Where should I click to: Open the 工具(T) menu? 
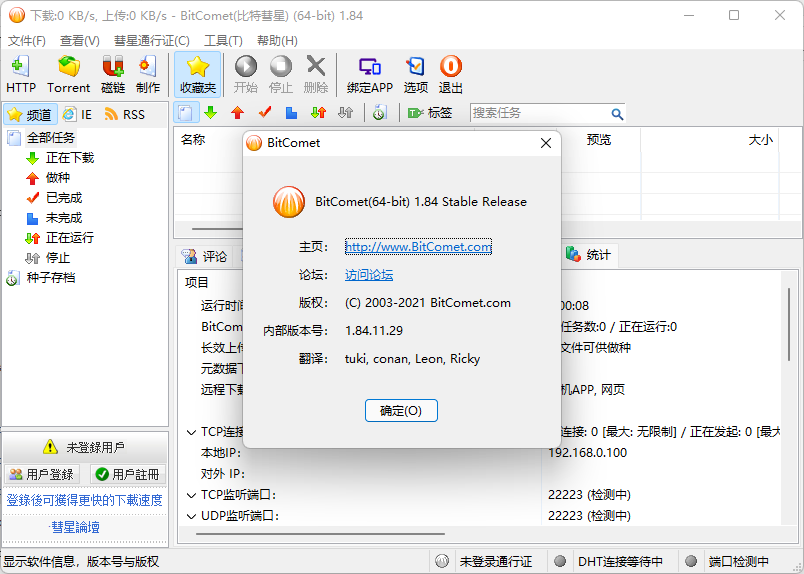(x=223, y=41)
